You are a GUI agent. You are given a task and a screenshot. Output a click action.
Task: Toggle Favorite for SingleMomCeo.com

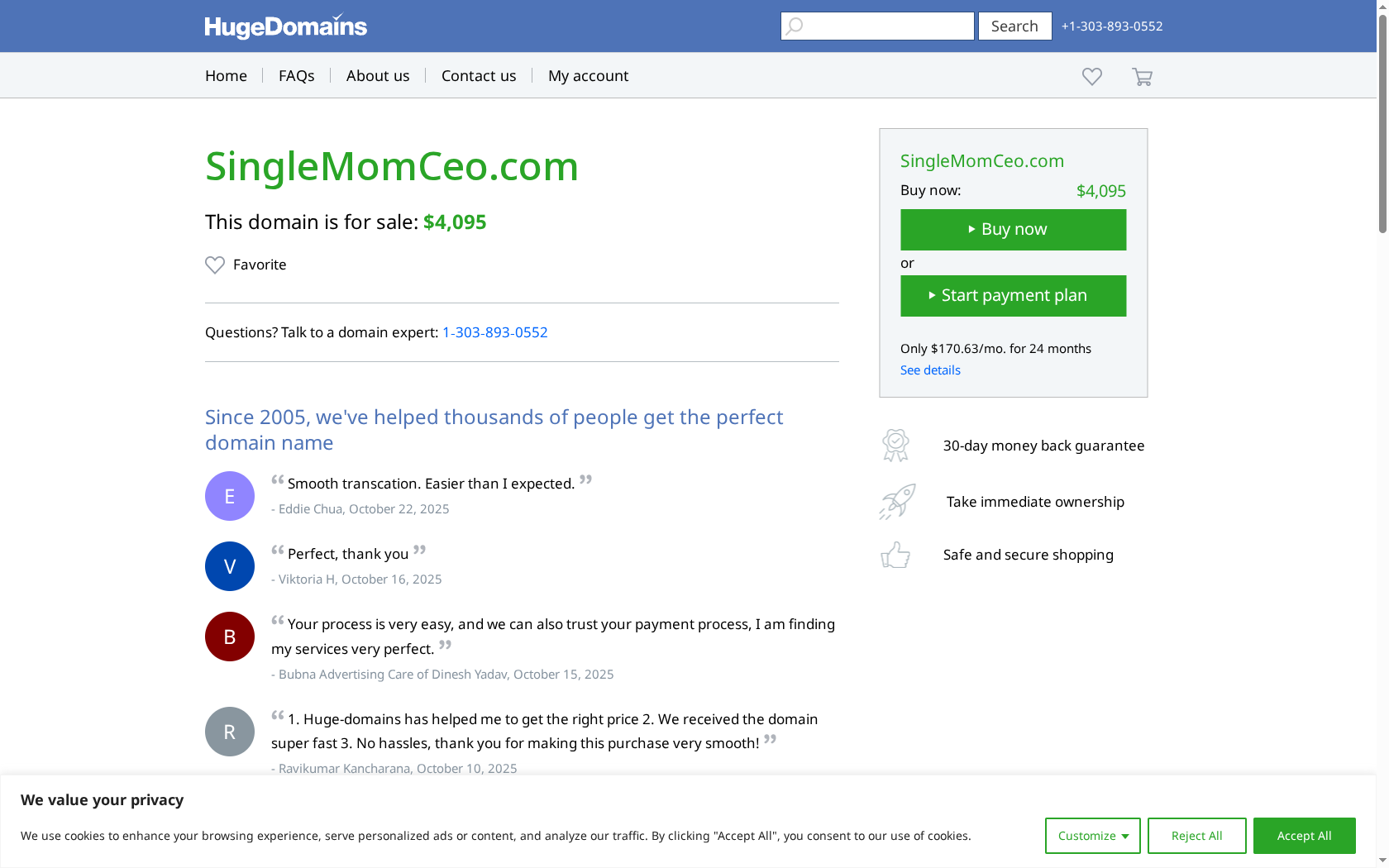245,265
